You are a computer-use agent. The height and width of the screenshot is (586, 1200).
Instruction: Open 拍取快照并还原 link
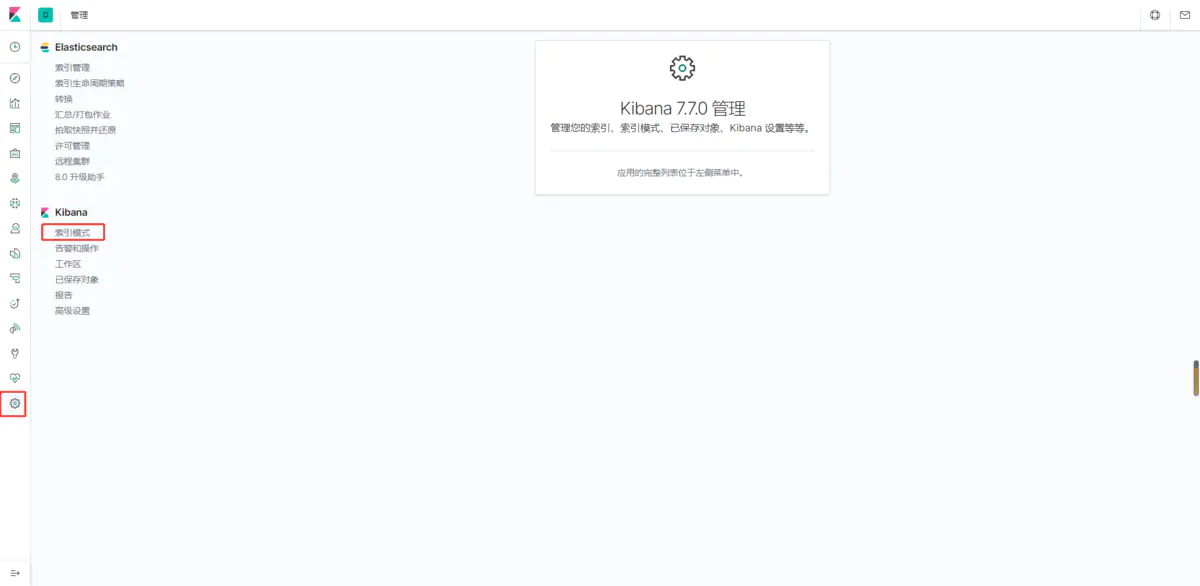85,130
